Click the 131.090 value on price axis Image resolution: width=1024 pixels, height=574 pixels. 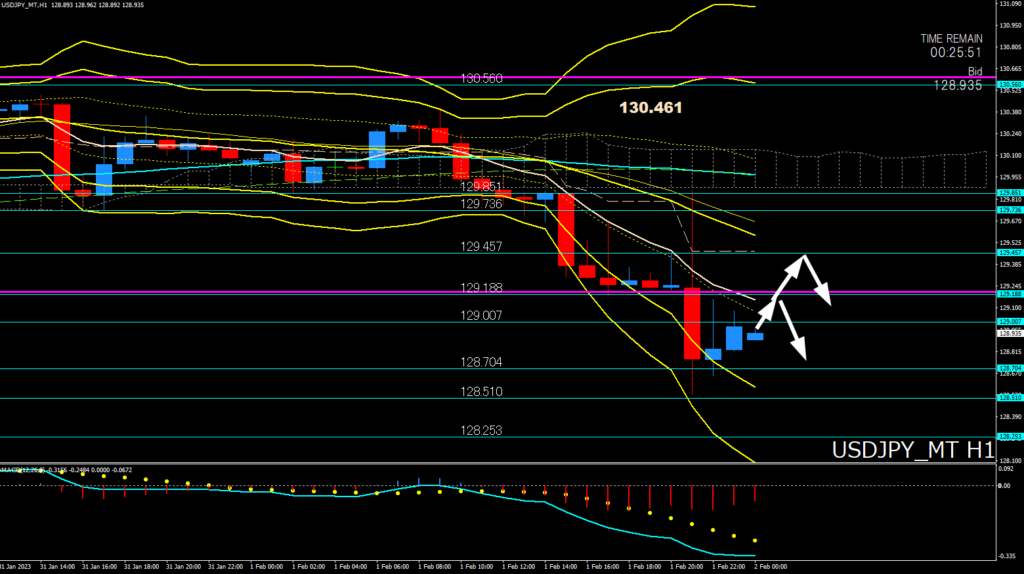(x=1010, y=4)
